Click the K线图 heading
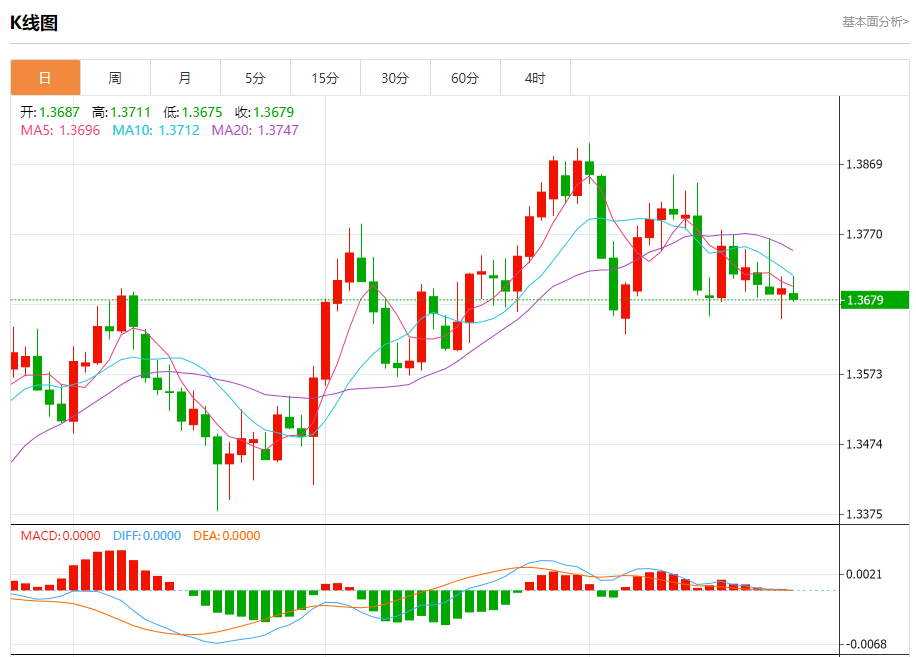The height and width of the screenshot is (657, 916). 34,23
